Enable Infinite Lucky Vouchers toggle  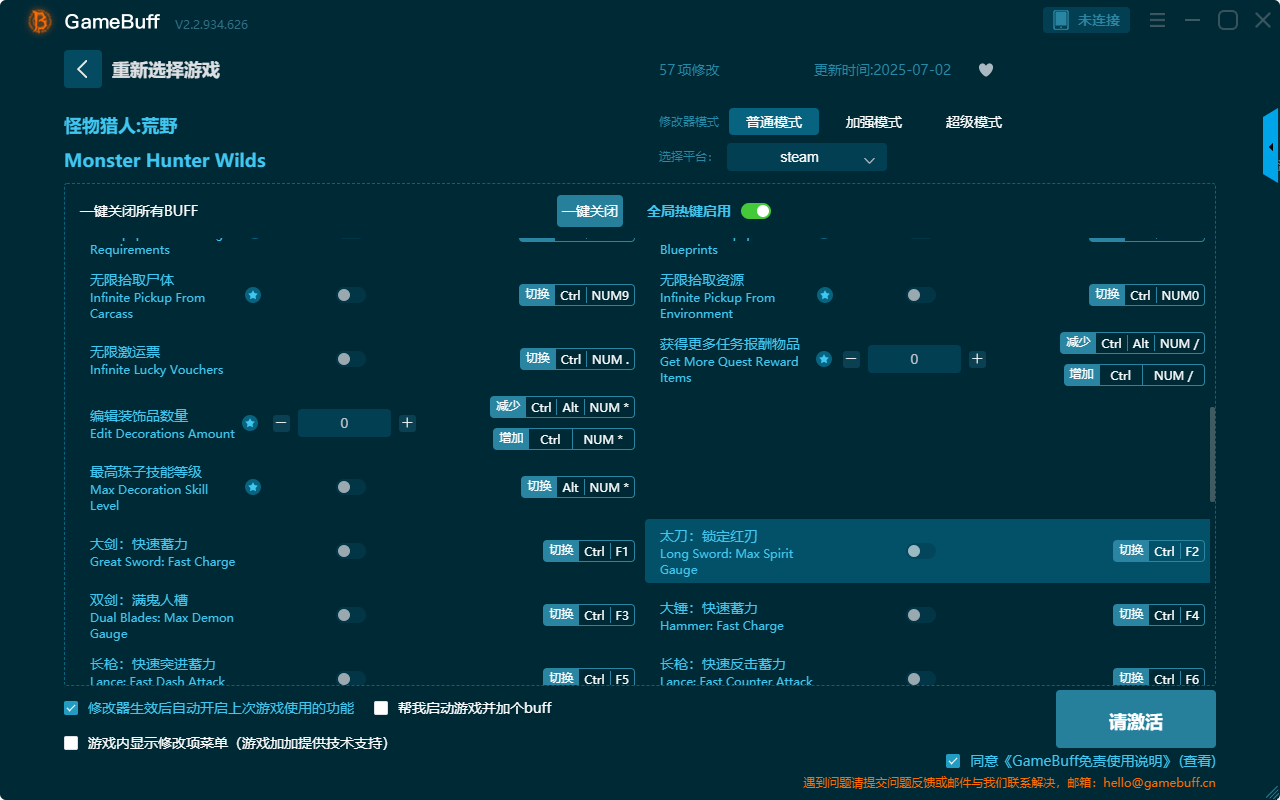click(x=351, y=359)
